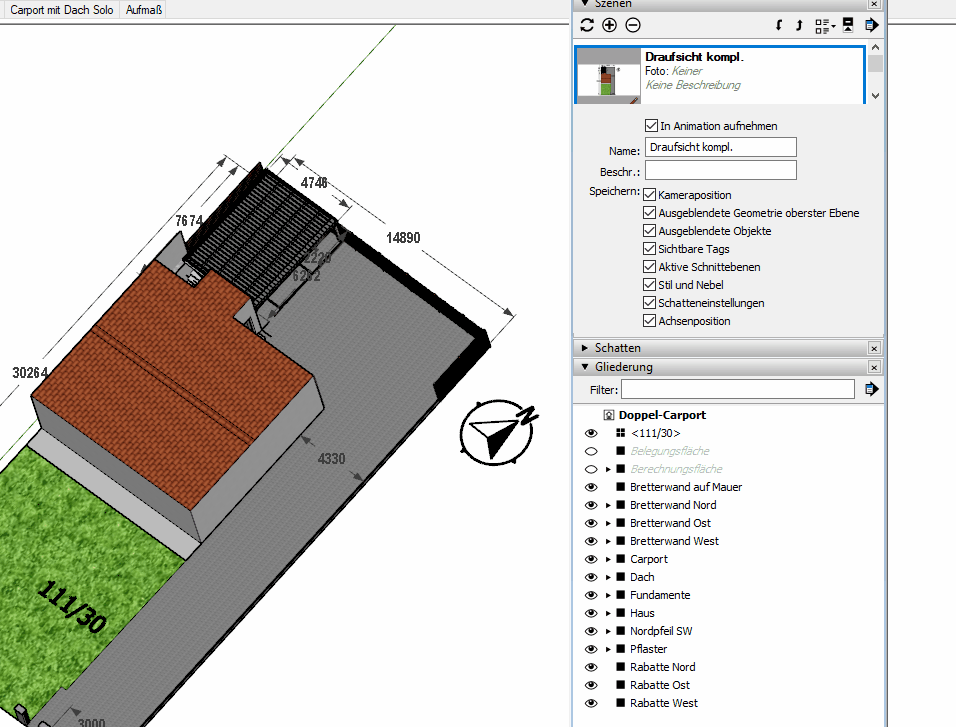Open the scene view options dropdown
The width and height of the screenshot is (956, 727).
click(825, 25)
